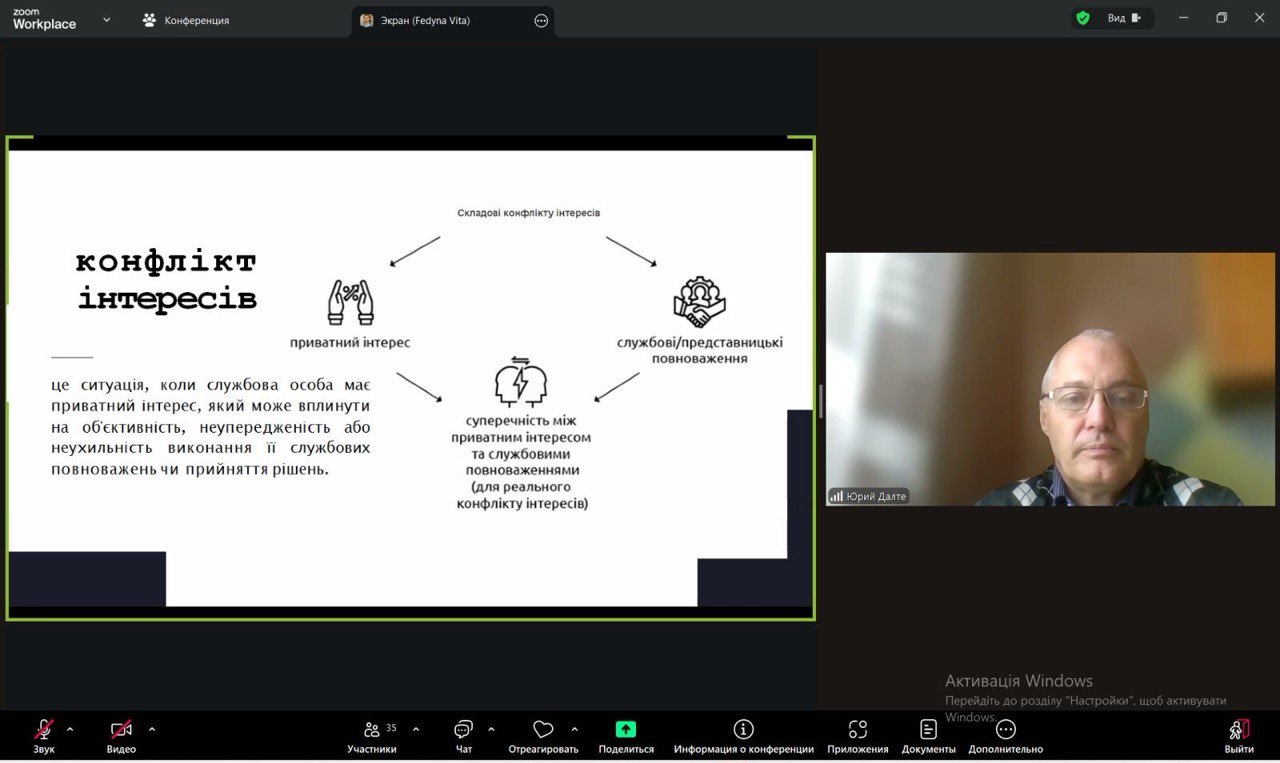Expand video options arrow next to Видео

point(152,729)
